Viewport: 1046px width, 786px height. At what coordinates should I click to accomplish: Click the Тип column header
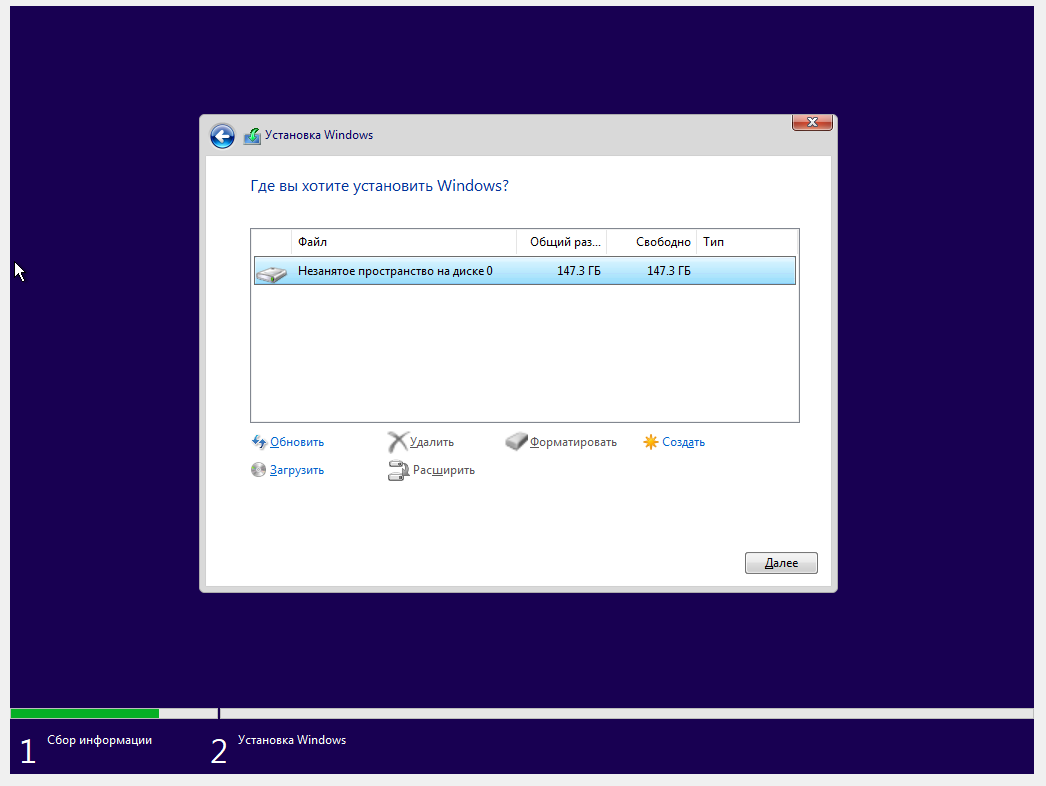coord(747,242)
